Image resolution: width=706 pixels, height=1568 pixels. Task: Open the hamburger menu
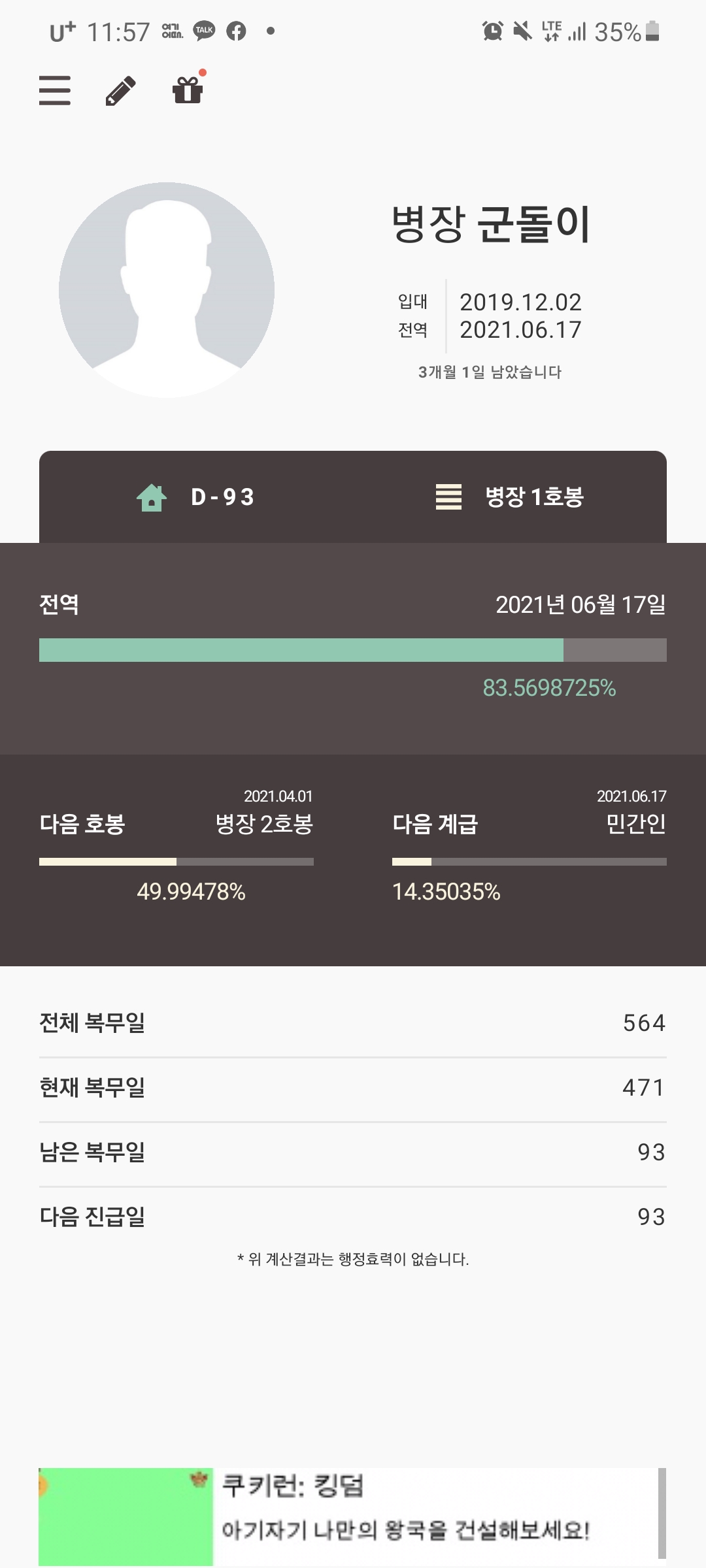tap(55, 90)
